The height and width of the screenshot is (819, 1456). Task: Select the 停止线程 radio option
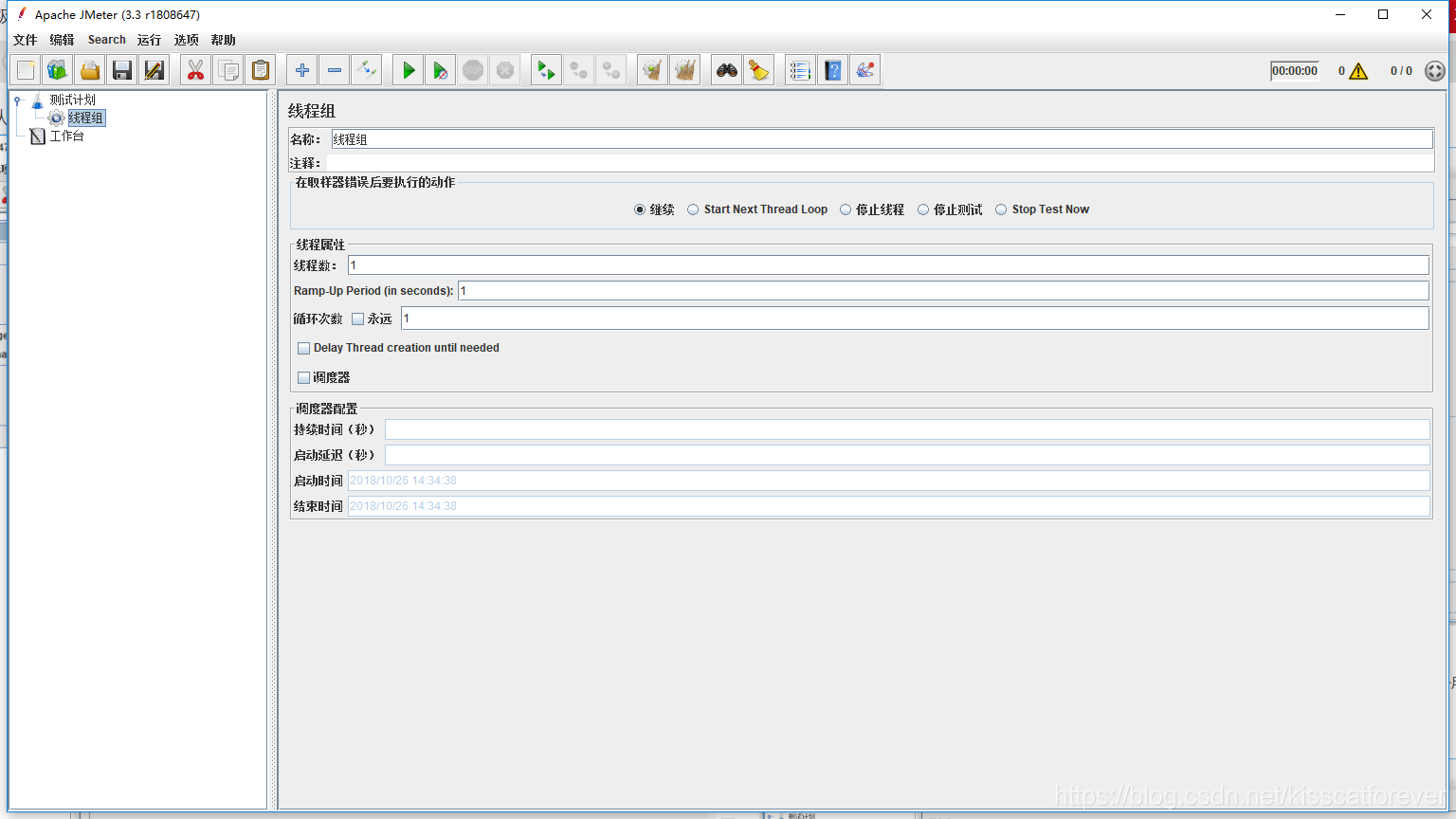tap(872, 209)
